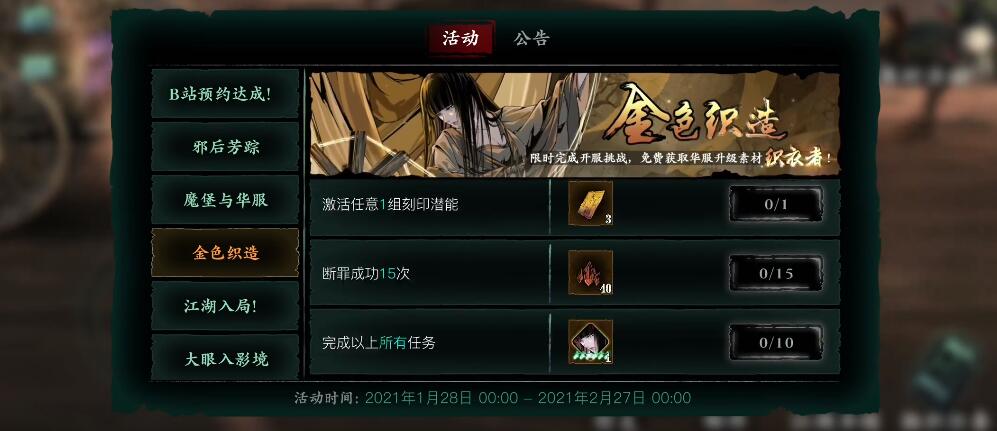Image resolution: width=997 pixels, height=431 pixels.
Task: Click the 活动时间 date range text
Action: point(492,398)
